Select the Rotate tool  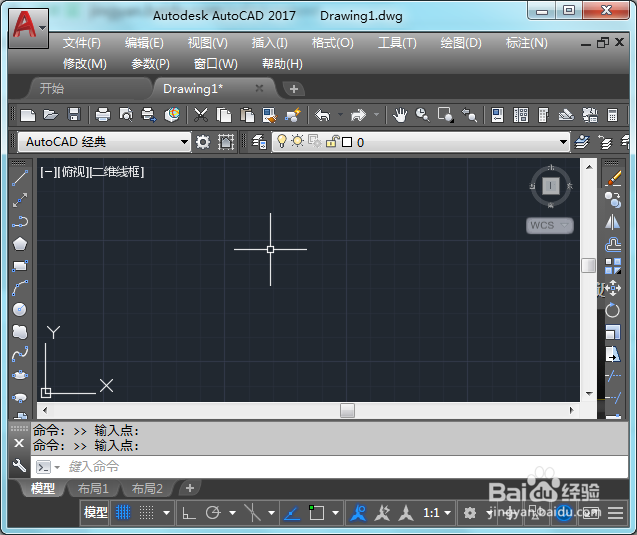click(613, 310)
